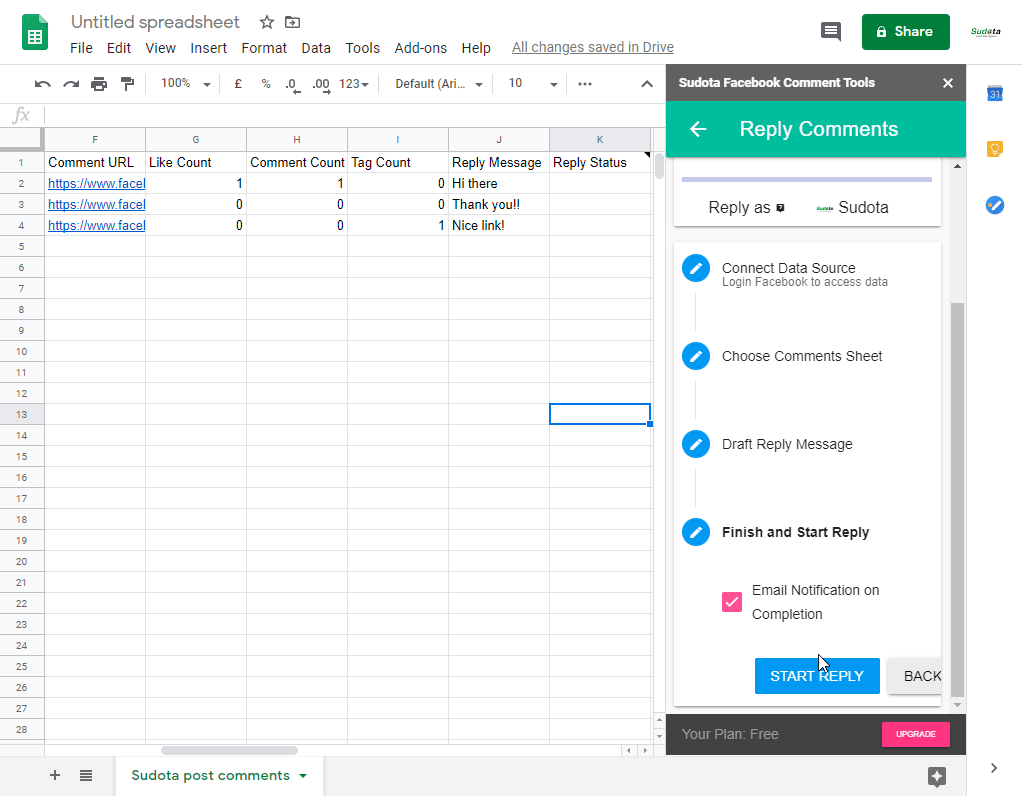Open the zoom 100% dropdown

point(186,84)
